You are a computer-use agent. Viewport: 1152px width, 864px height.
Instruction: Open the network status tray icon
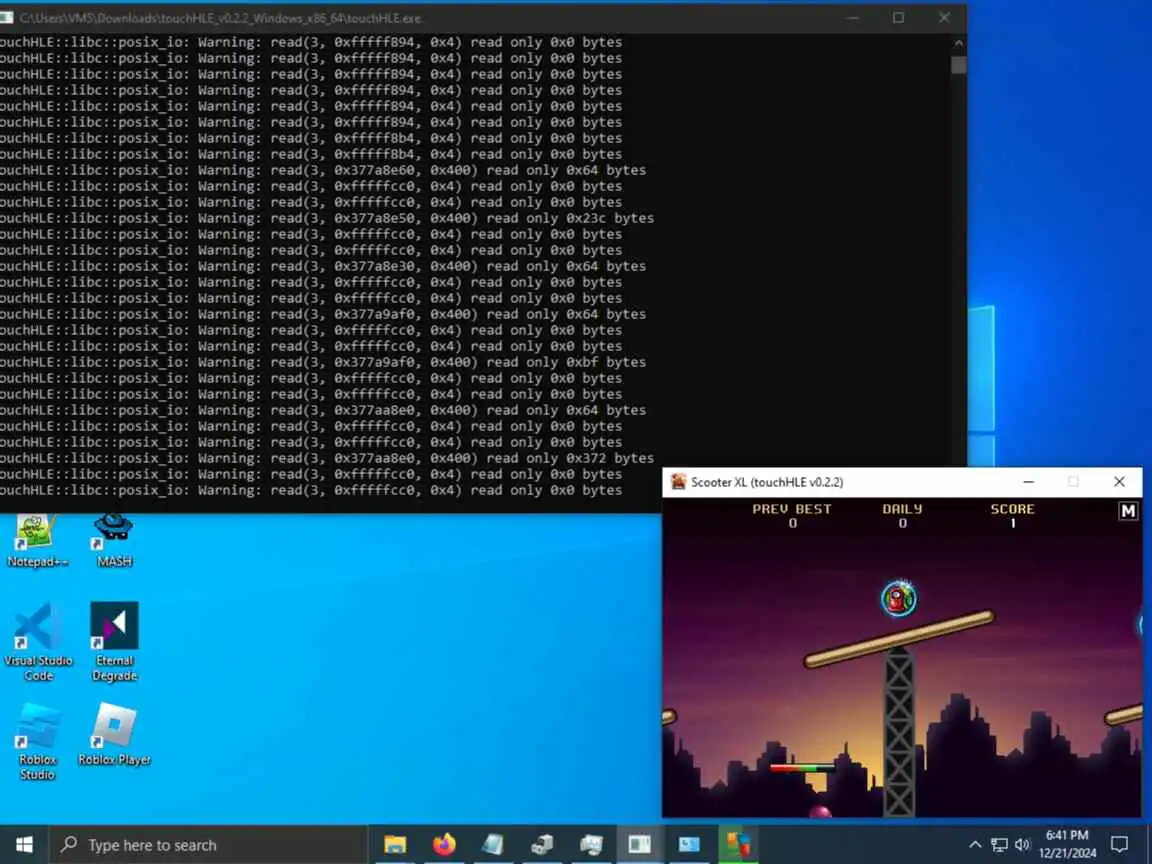tap(999, 845)
